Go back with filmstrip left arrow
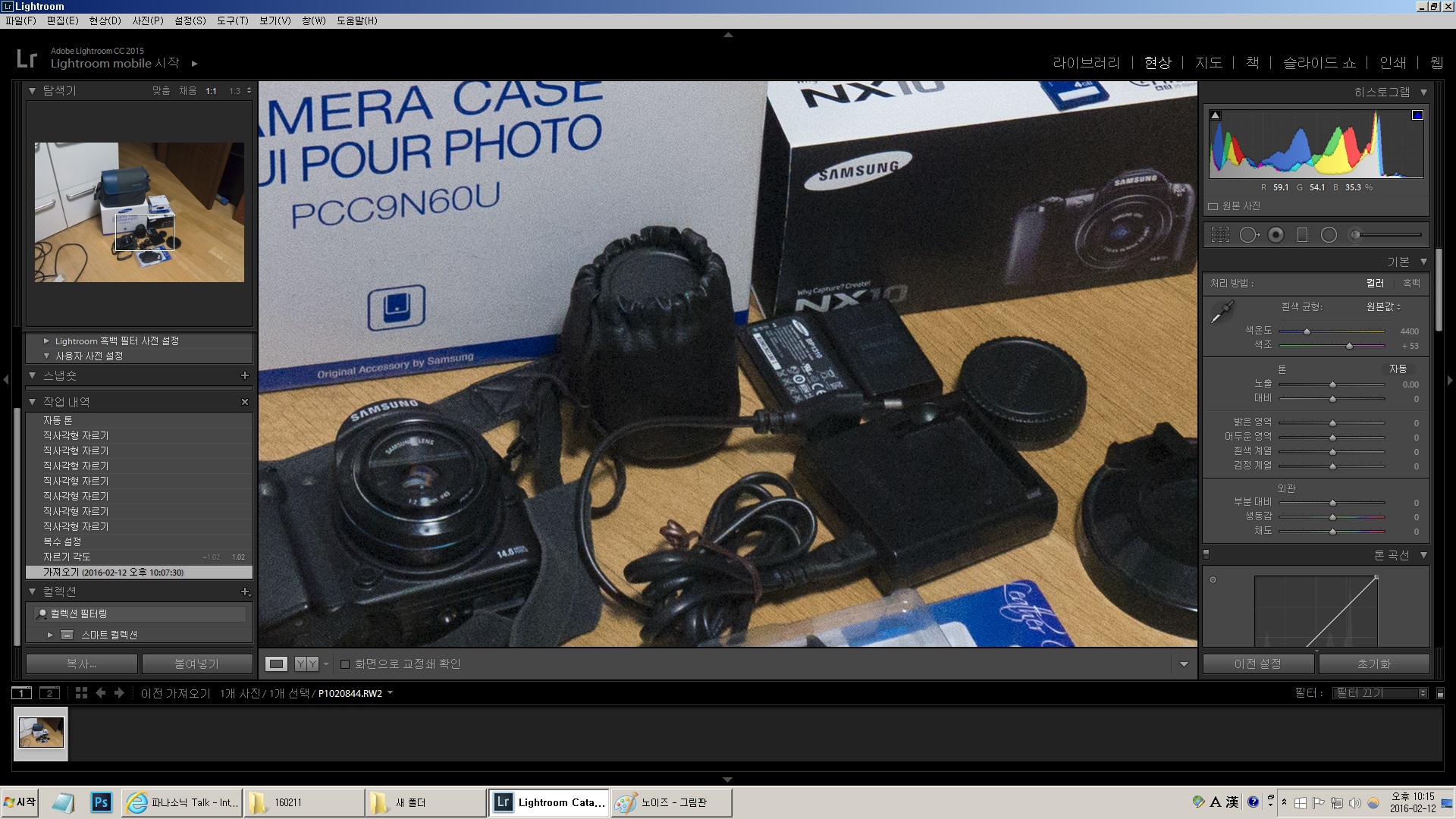 100,693
